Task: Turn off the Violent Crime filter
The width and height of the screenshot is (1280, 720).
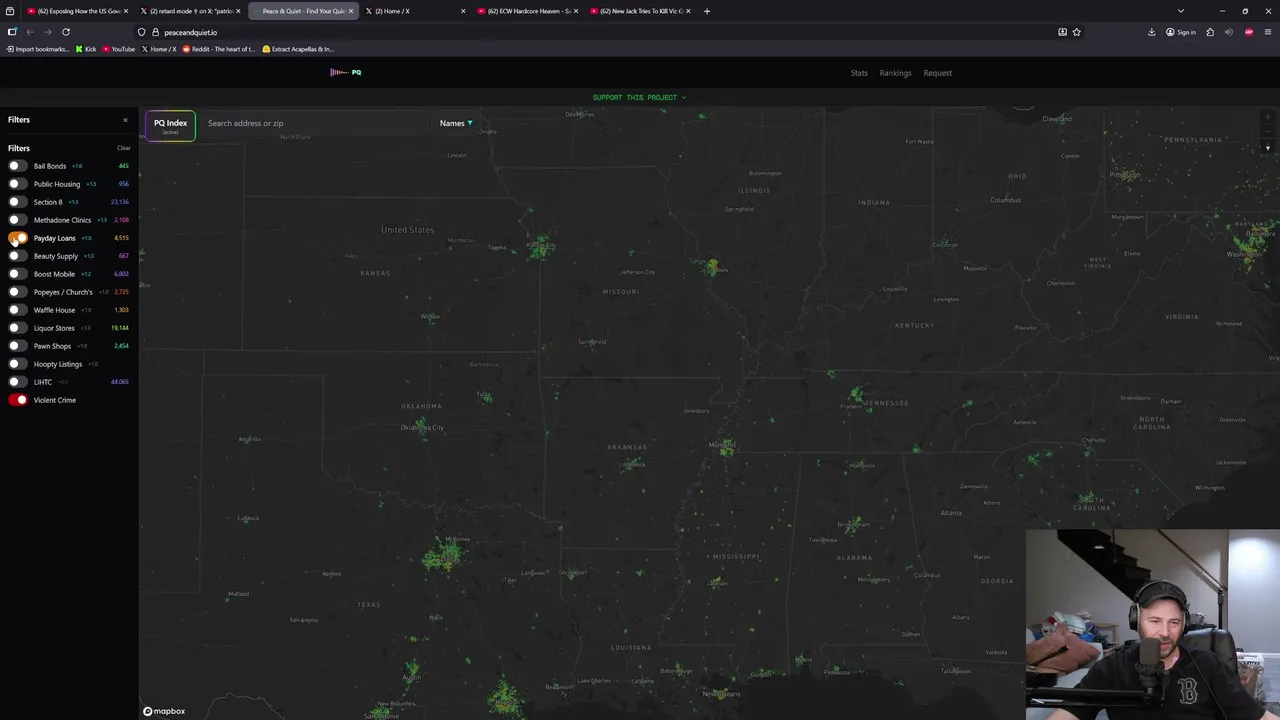Action: (17, 400)
